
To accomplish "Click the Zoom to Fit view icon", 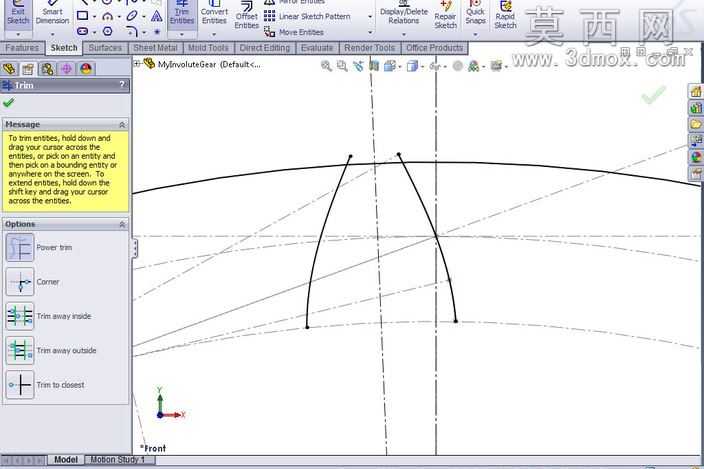I will pos(326,66).
